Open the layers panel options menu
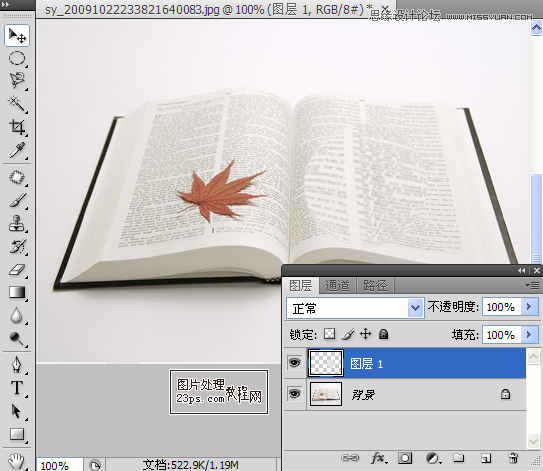Viewport: 543px width, 471px height. pyautogui.click(x=533, y=285)
